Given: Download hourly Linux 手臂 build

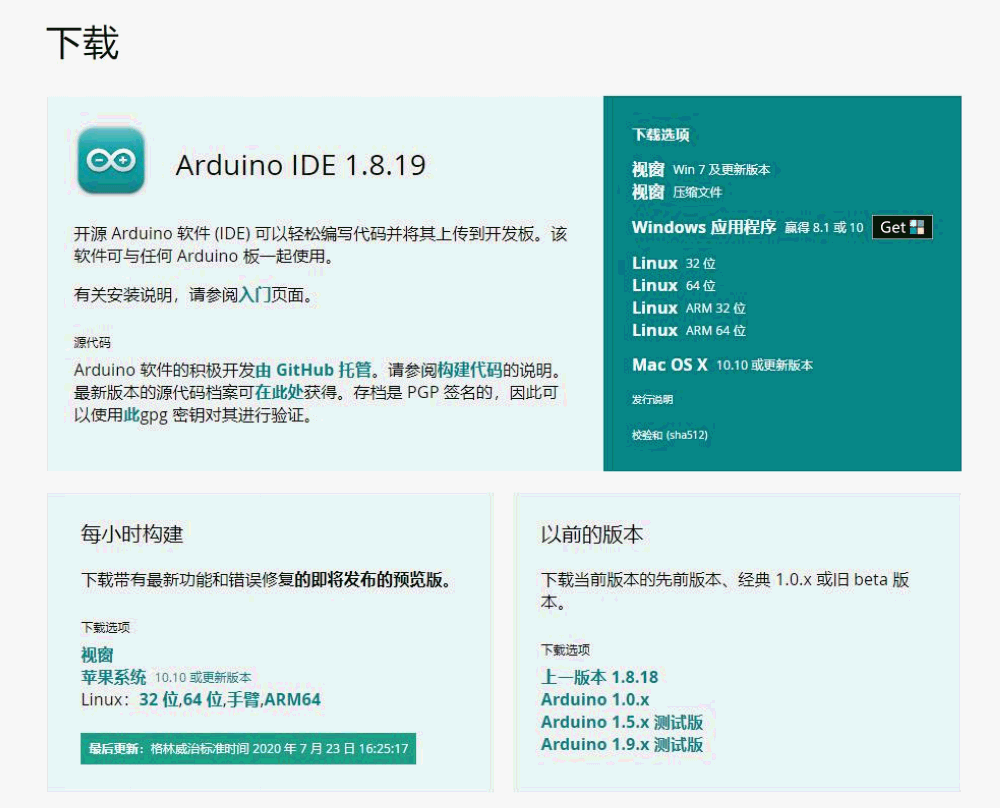Looking at the screenshot, I should click(x=243, y=700).
